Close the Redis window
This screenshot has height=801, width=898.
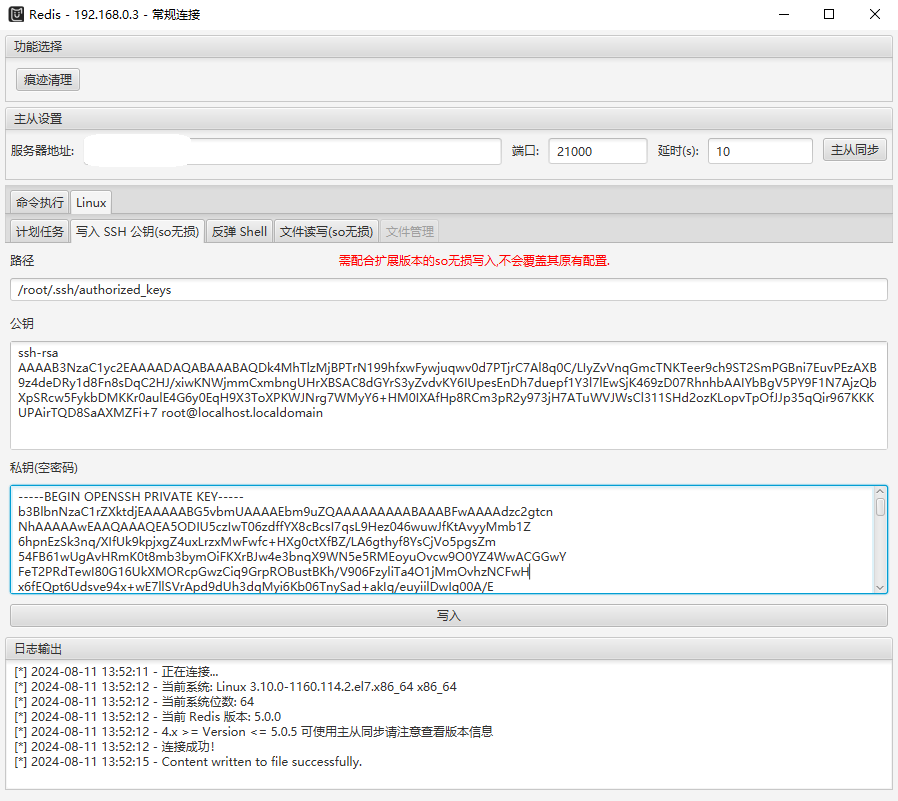[875, 14]
